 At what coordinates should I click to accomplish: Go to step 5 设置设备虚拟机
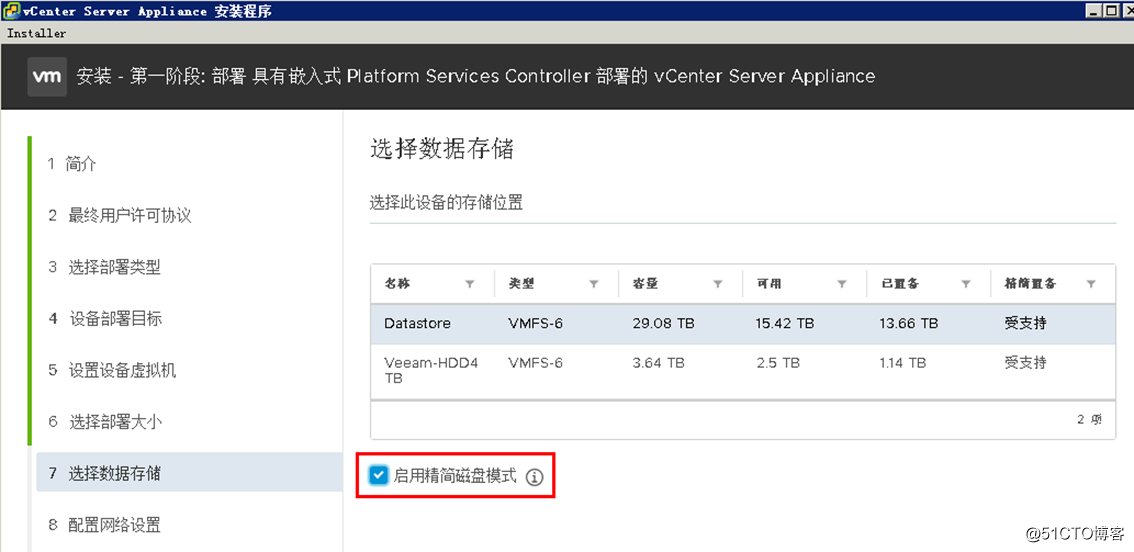[112, 370]
